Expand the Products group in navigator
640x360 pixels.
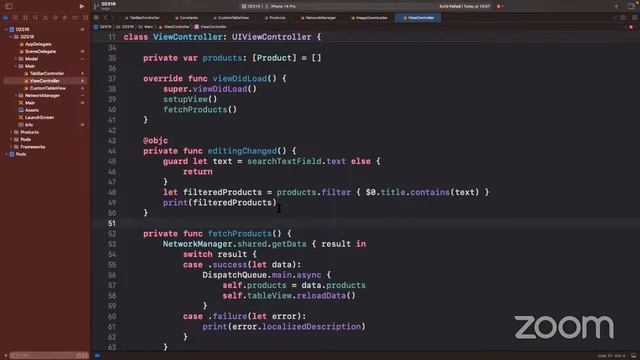pyautogui.click(x=11, y=132)
